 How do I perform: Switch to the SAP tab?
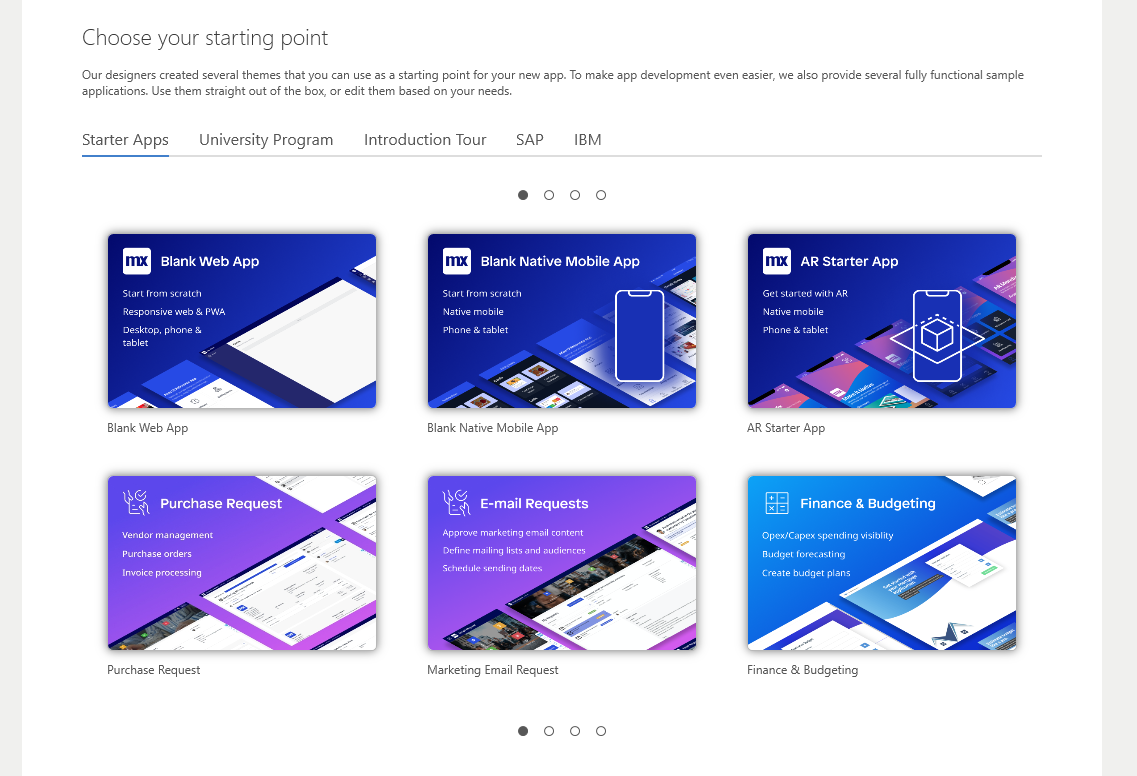click(x=529, y=139)
